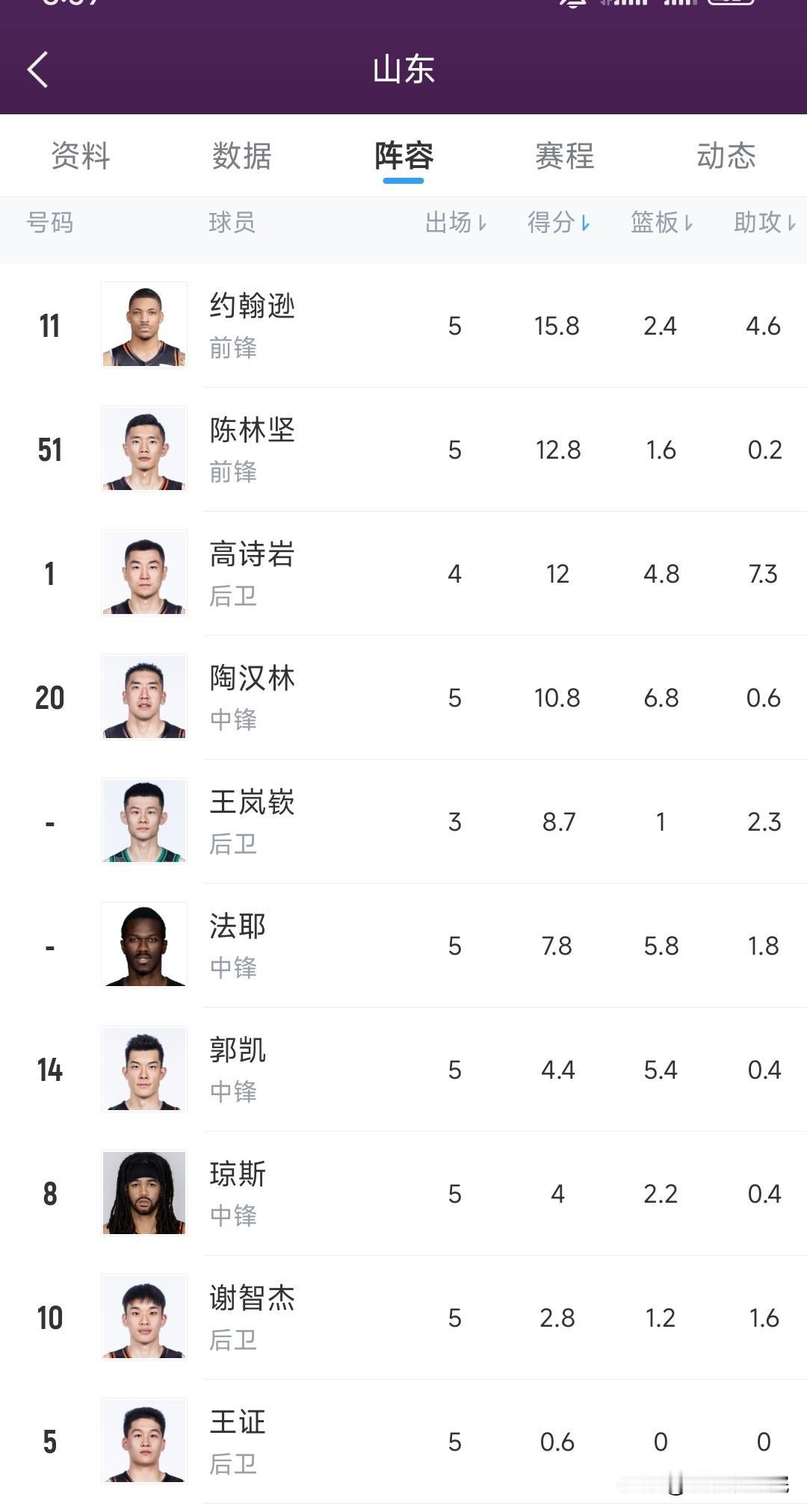Viewport: 807px width, 1512px height.
Task: Sort by 出场 column arrow
Action: [482, 223]
